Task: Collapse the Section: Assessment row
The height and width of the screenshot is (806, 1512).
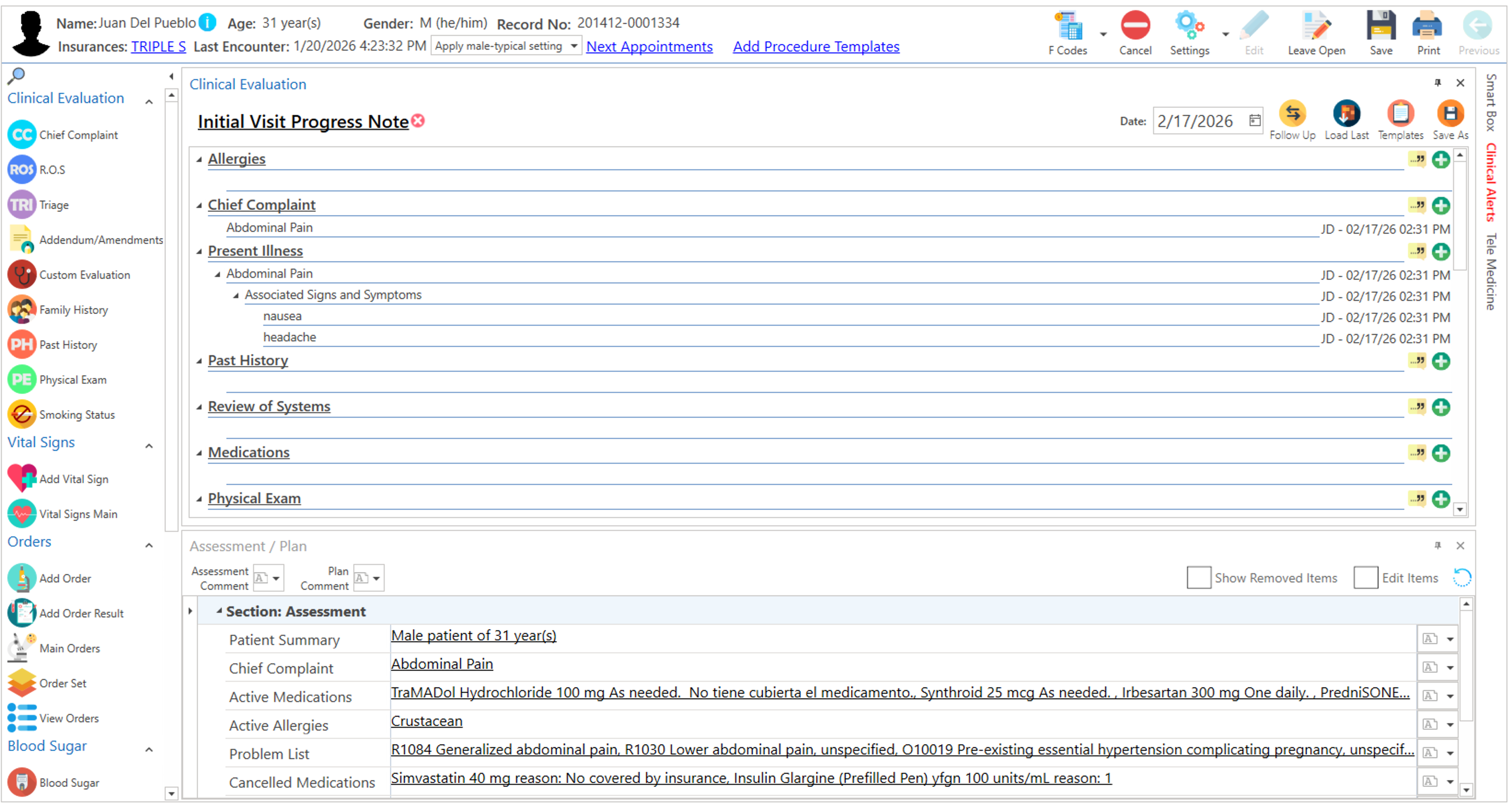Action: 219,611
